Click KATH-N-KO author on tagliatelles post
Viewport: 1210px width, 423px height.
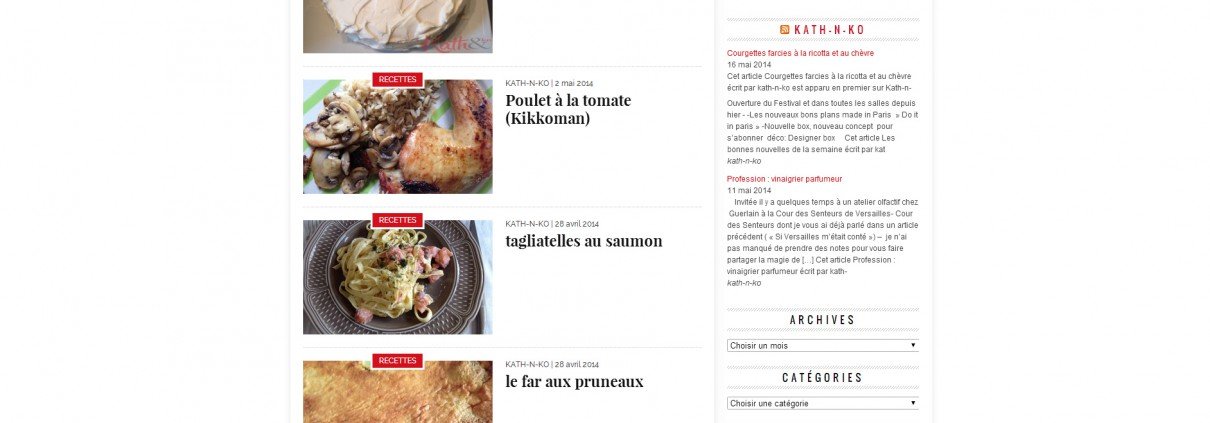pos(527,224)
